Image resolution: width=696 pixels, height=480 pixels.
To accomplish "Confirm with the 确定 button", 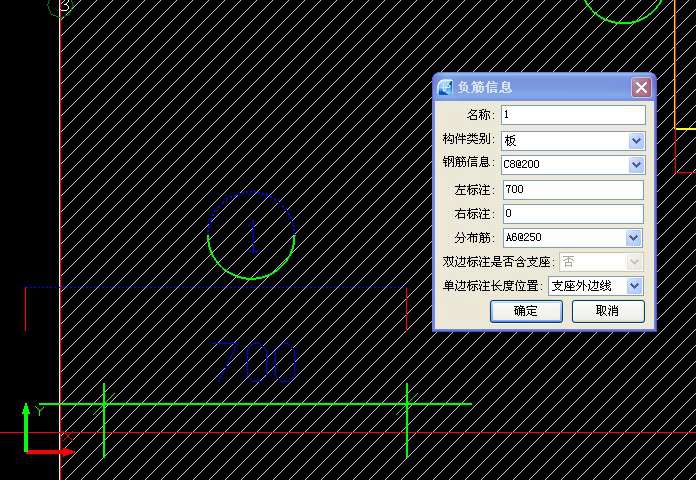I will click(526, 311).
